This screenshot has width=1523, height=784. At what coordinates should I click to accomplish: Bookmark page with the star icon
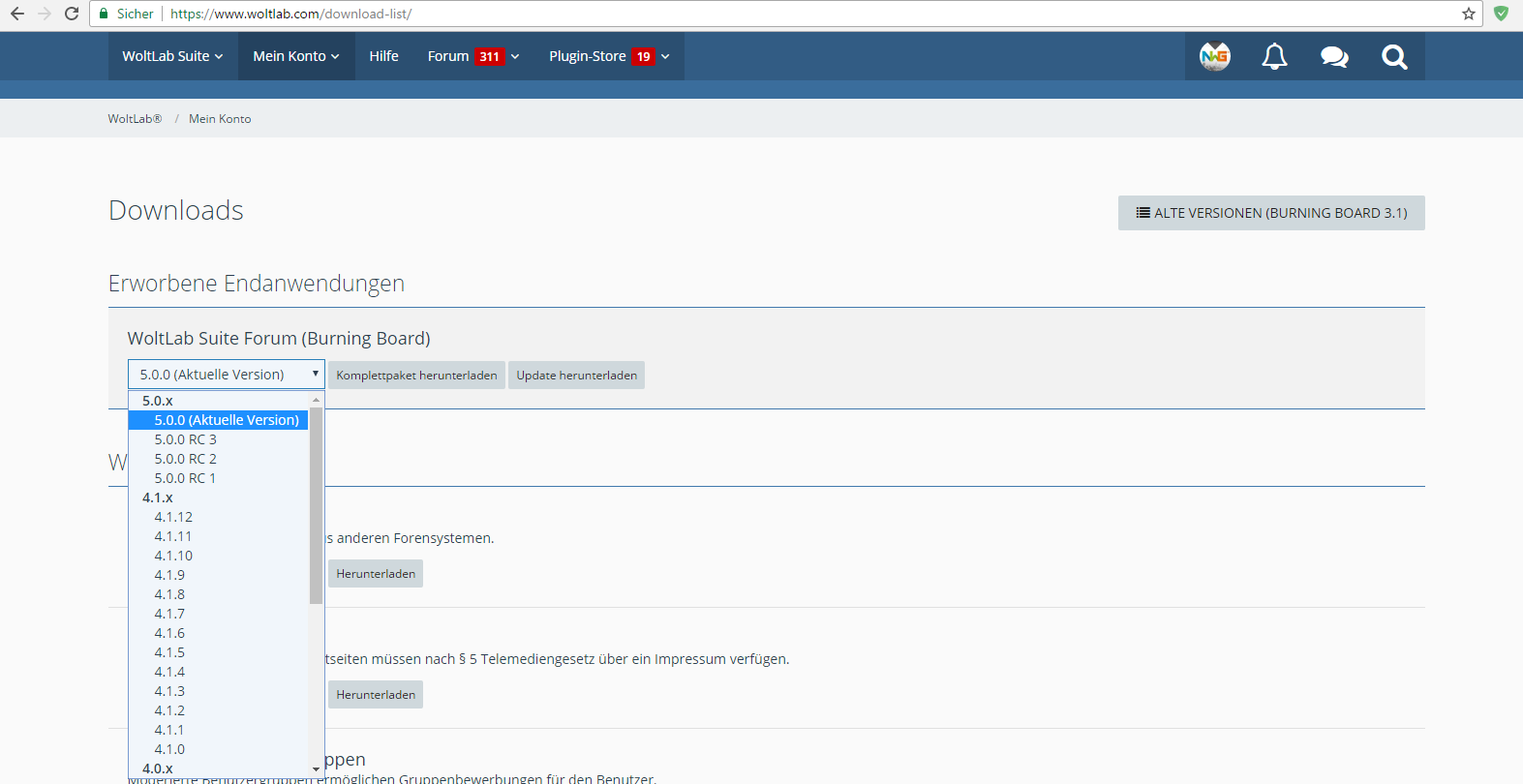tap(1468, 14)
